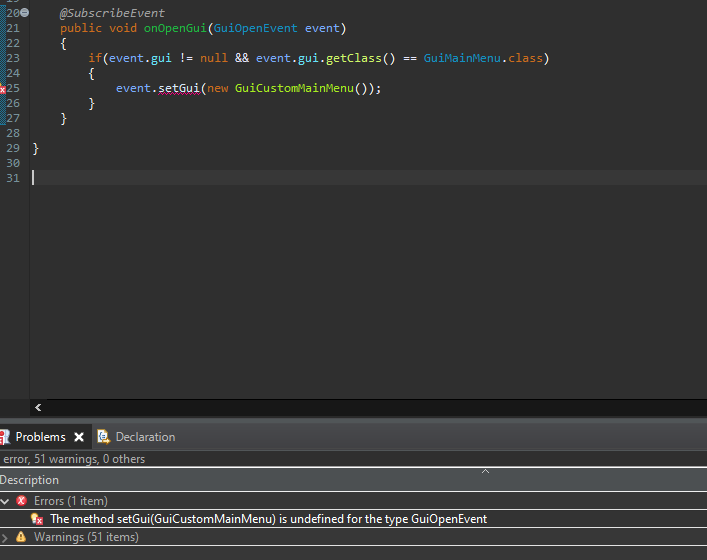This screenshot has width=707, height=560.
Task: Click the editor horizontal scrollbar left arrow
Action: point(38,408)
